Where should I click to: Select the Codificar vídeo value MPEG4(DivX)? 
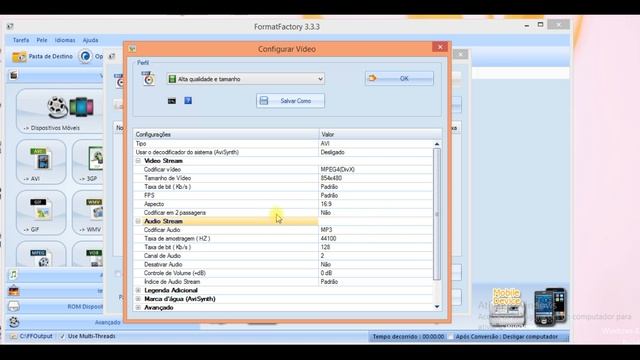(338, 169)
